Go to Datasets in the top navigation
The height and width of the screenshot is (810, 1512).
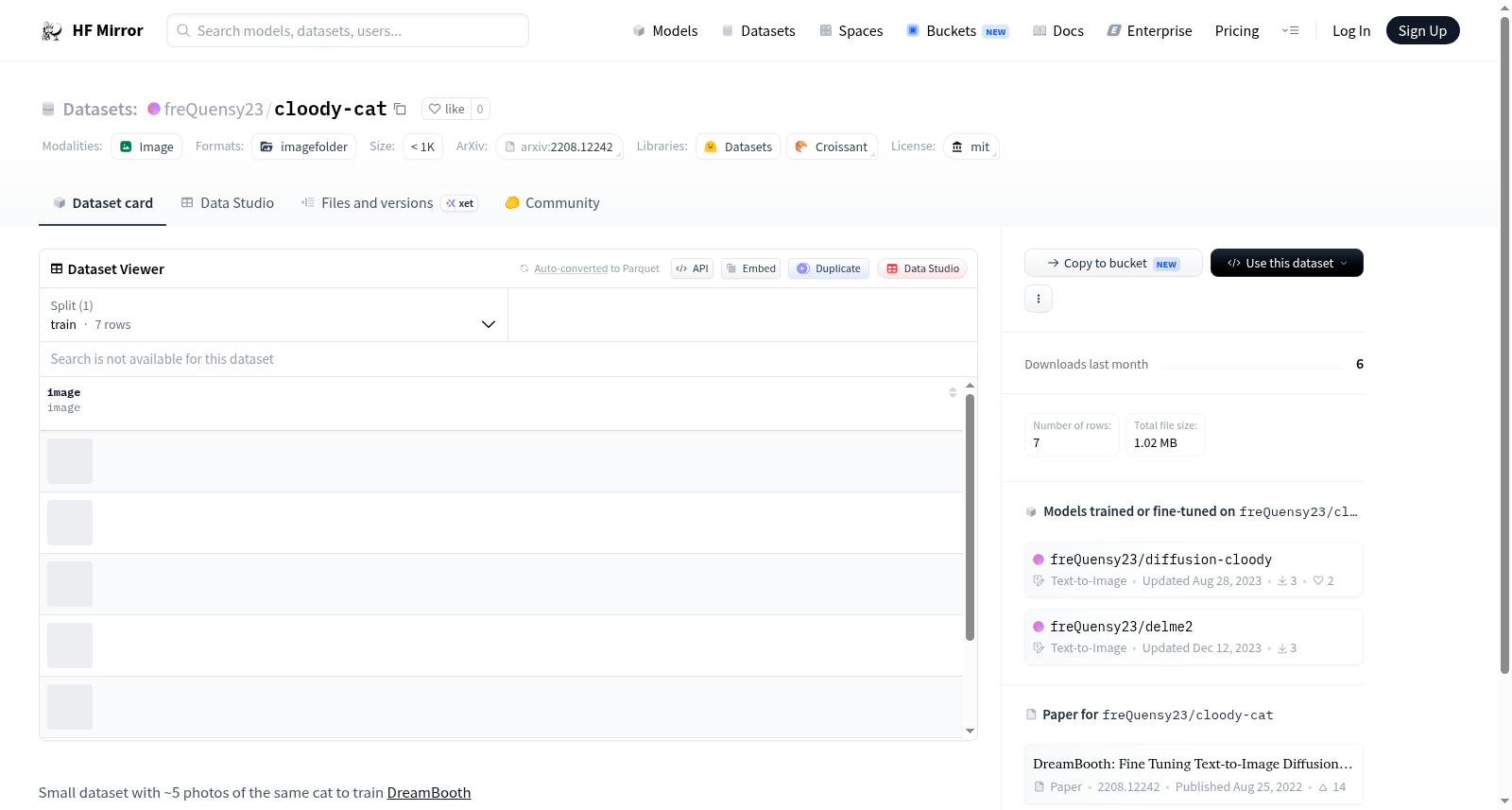[x=758, y=31]
